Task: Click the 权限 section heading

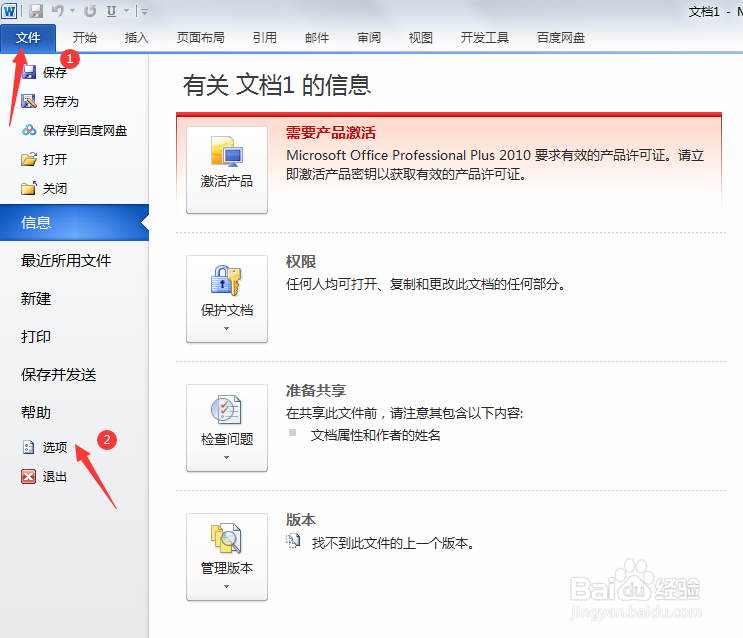Action: coord(300,262)
